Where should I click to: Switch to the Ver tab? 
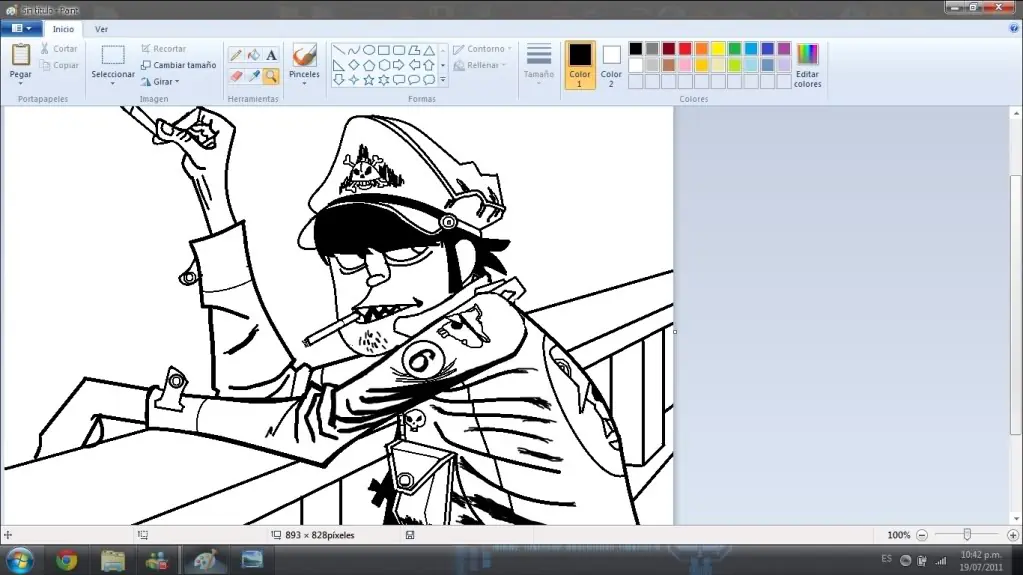[101, 29]
